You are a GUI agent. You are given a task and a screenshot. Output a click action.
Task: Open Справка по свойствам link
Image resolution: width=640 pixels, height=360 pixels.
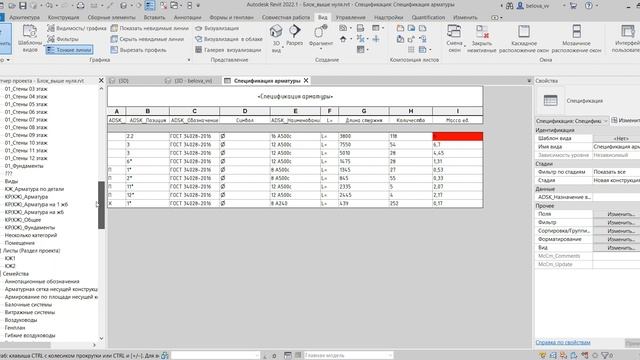(562, 342)
